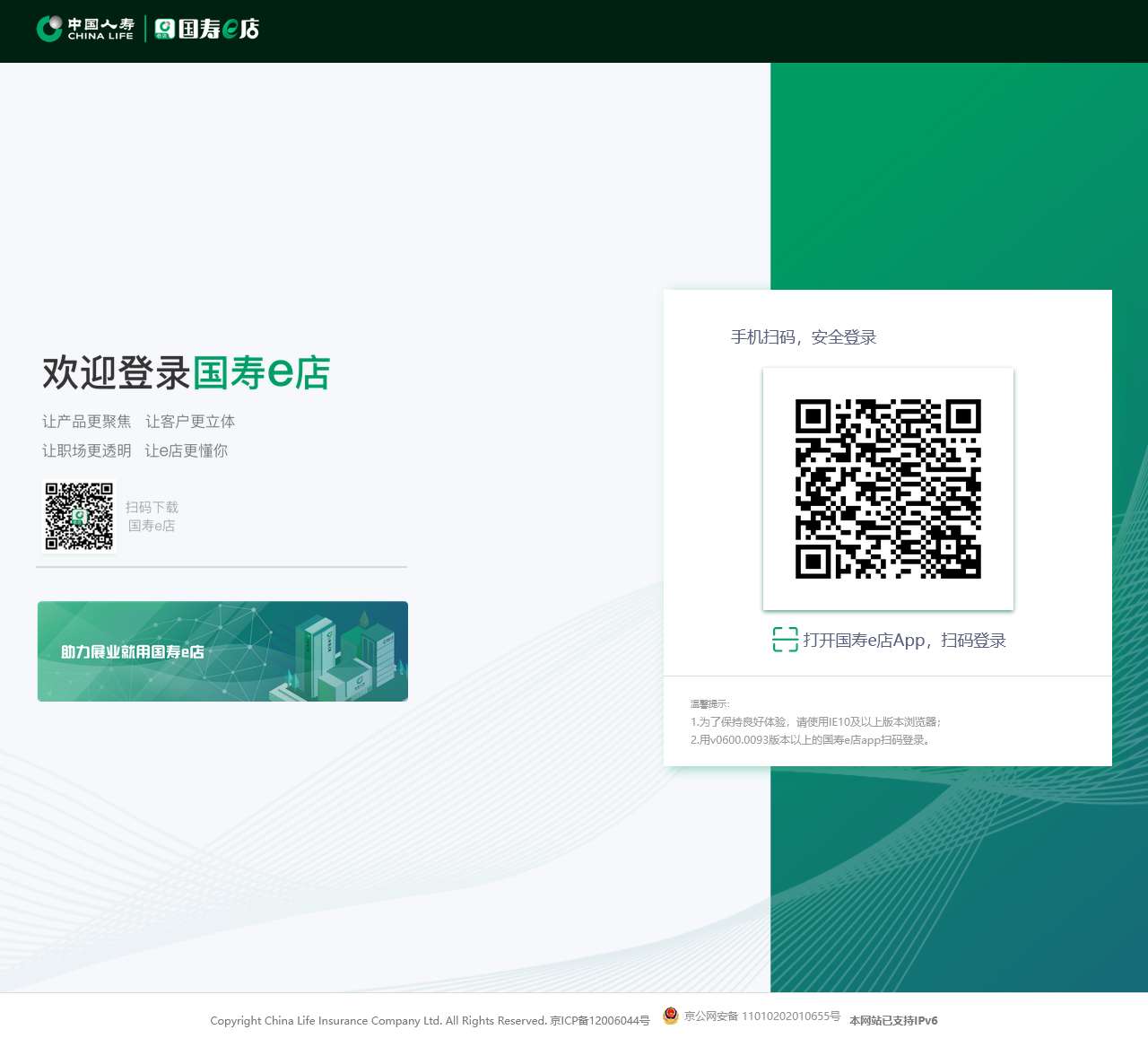
Task: Click the Copyright China Life Insurance text
Action: tap(378, 1021)
